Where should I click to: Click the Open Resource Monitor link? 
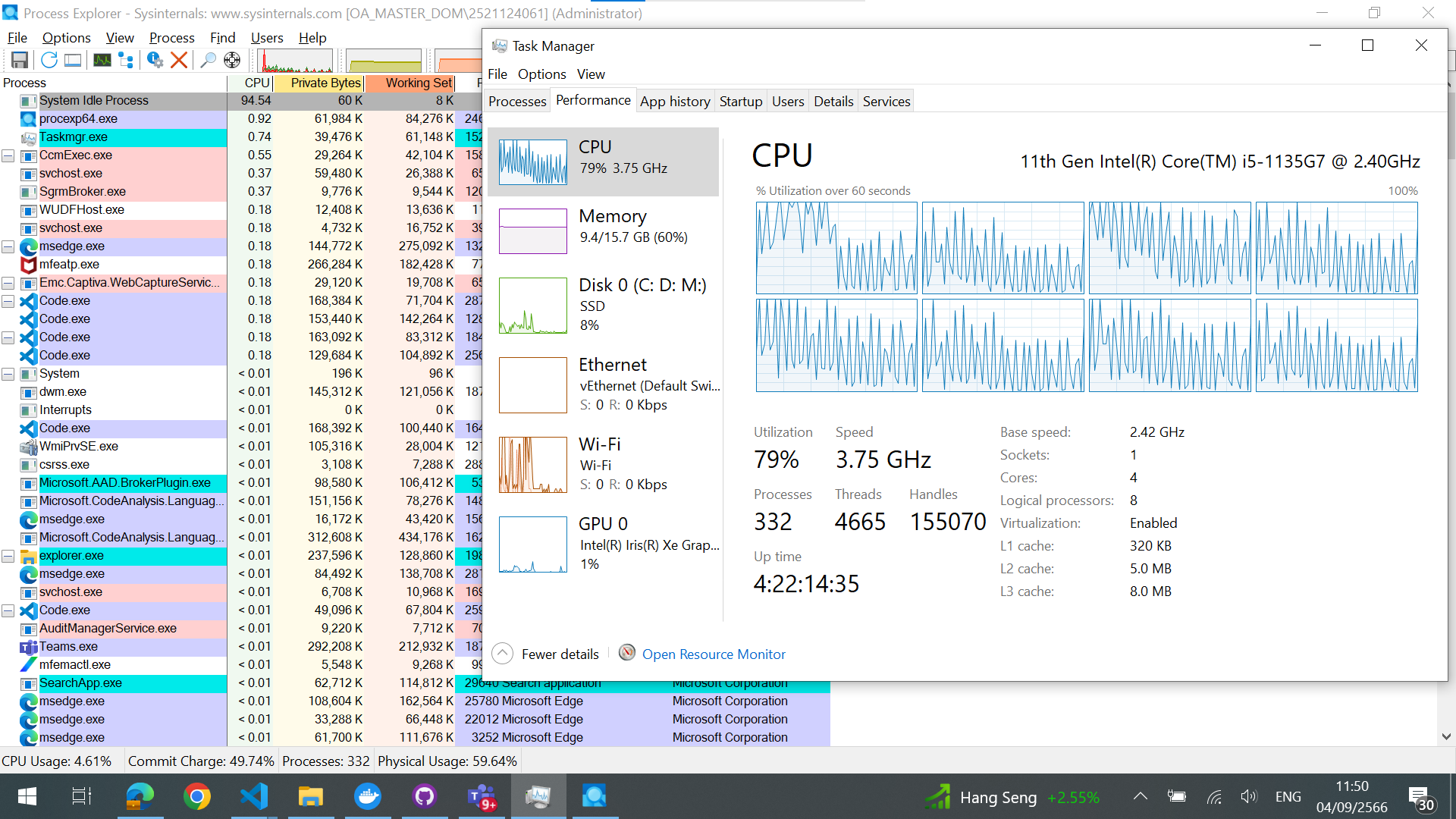pos(713,654)
